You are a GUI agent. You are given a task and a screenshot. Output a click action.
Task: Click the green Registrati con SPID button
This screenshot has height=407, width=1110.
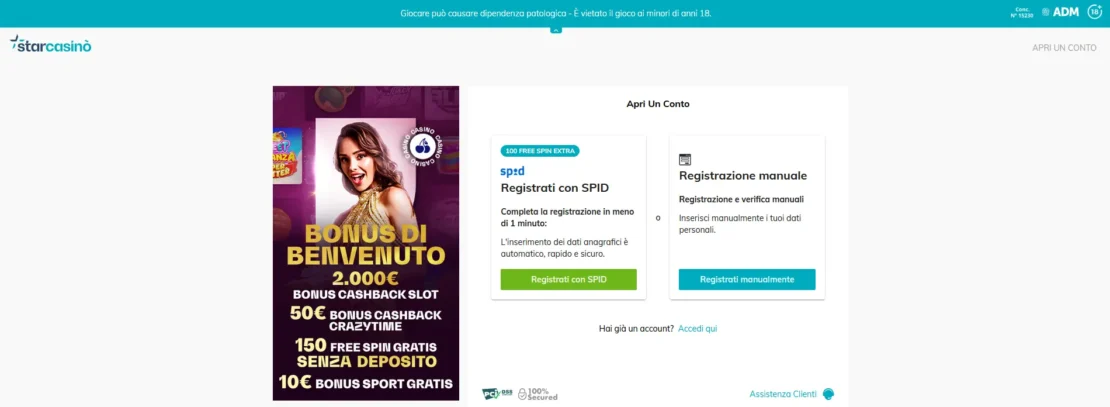coord(568,280)
